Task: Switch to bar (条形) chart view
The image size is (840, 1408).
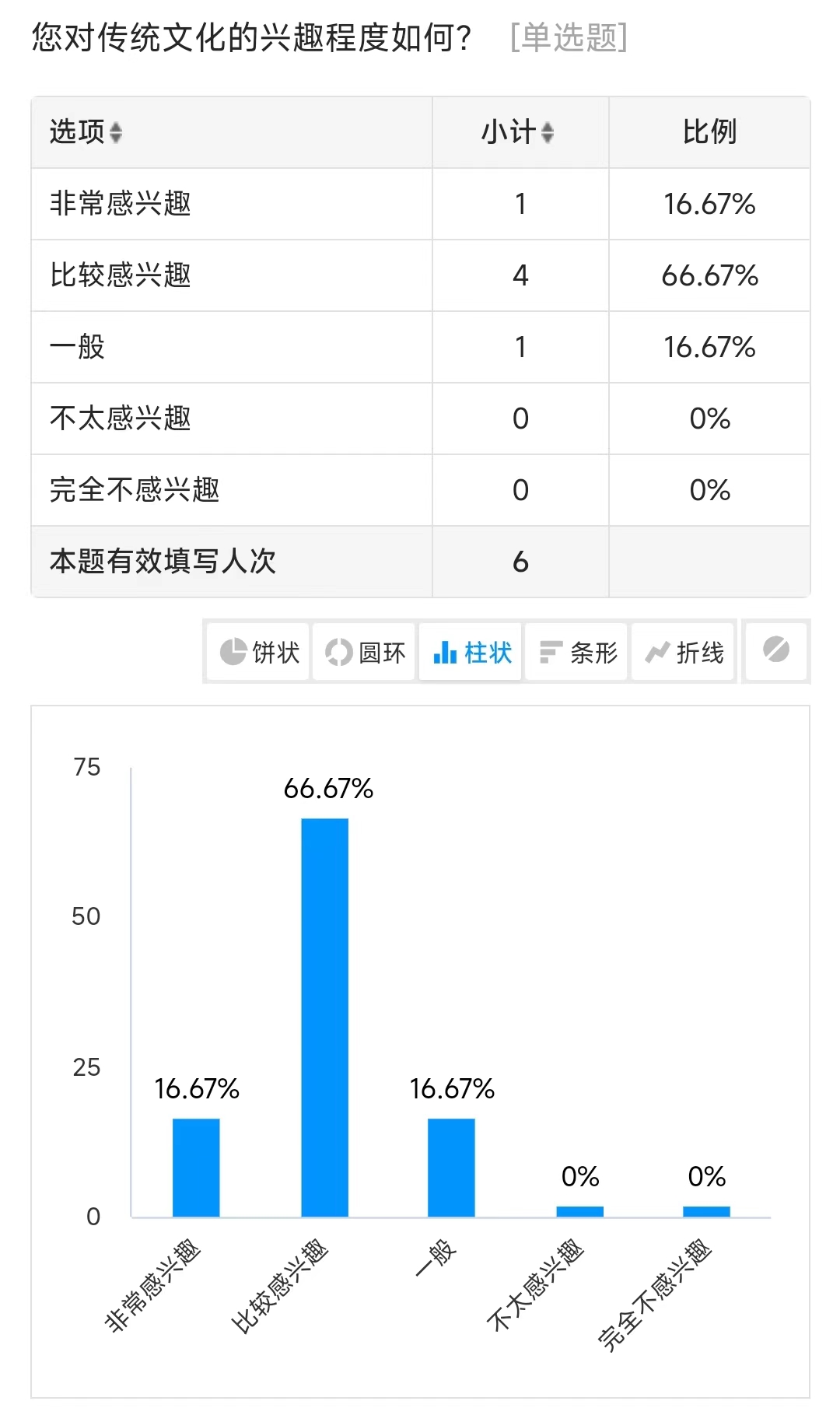Action: click(x=576, y=652)
